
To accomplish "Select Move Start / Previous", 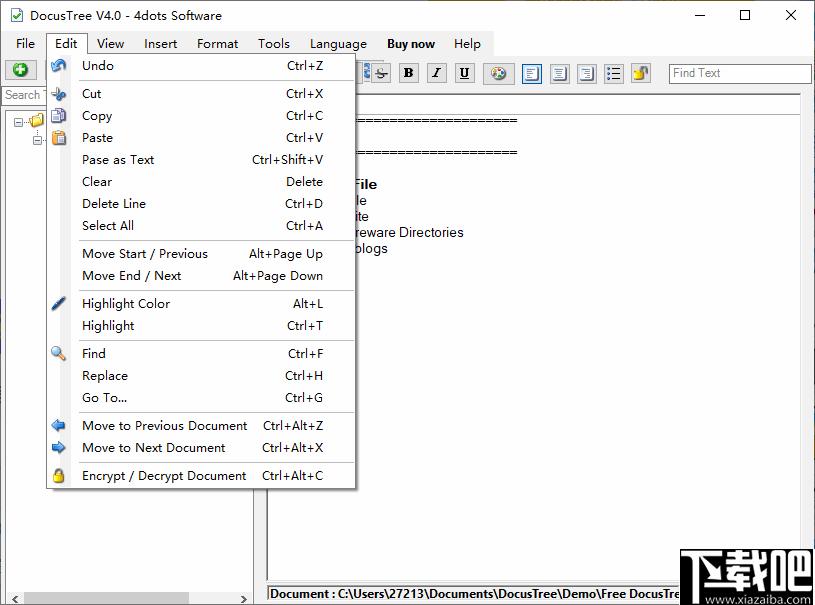I will click(201, 254).
